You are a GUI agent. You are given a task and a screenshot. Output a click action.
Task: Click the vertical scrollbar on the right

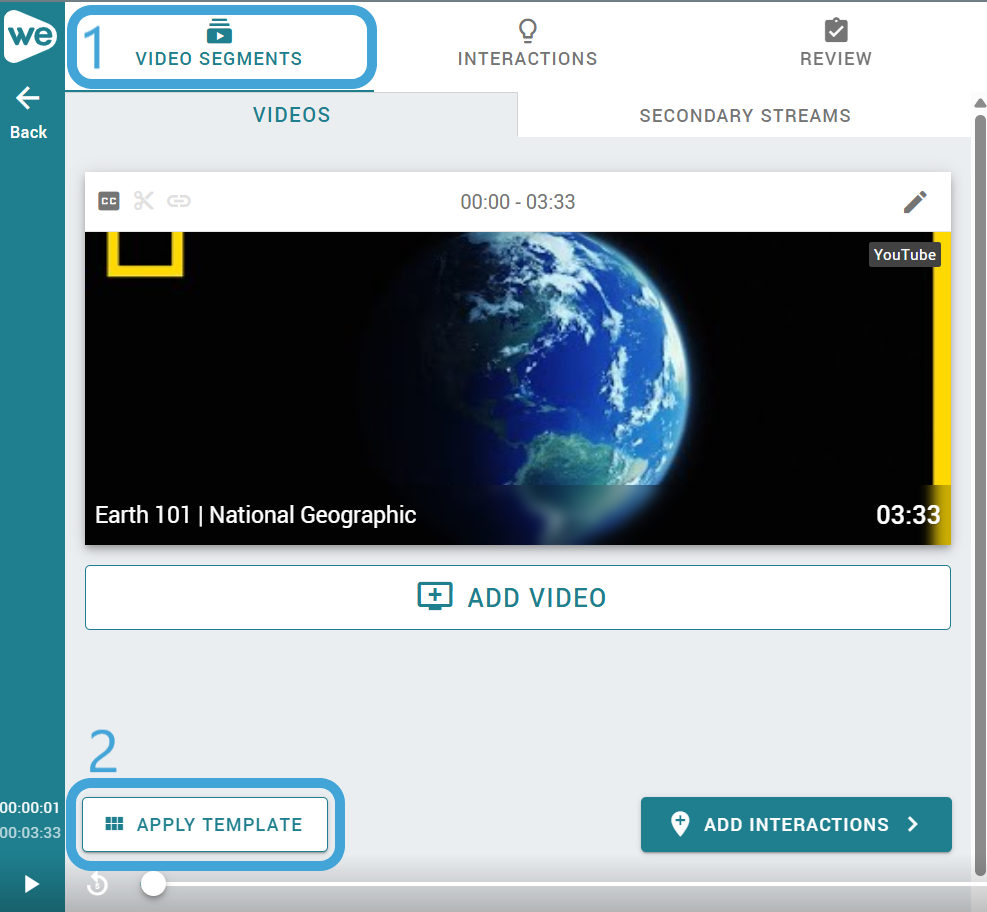coord(980,494)
